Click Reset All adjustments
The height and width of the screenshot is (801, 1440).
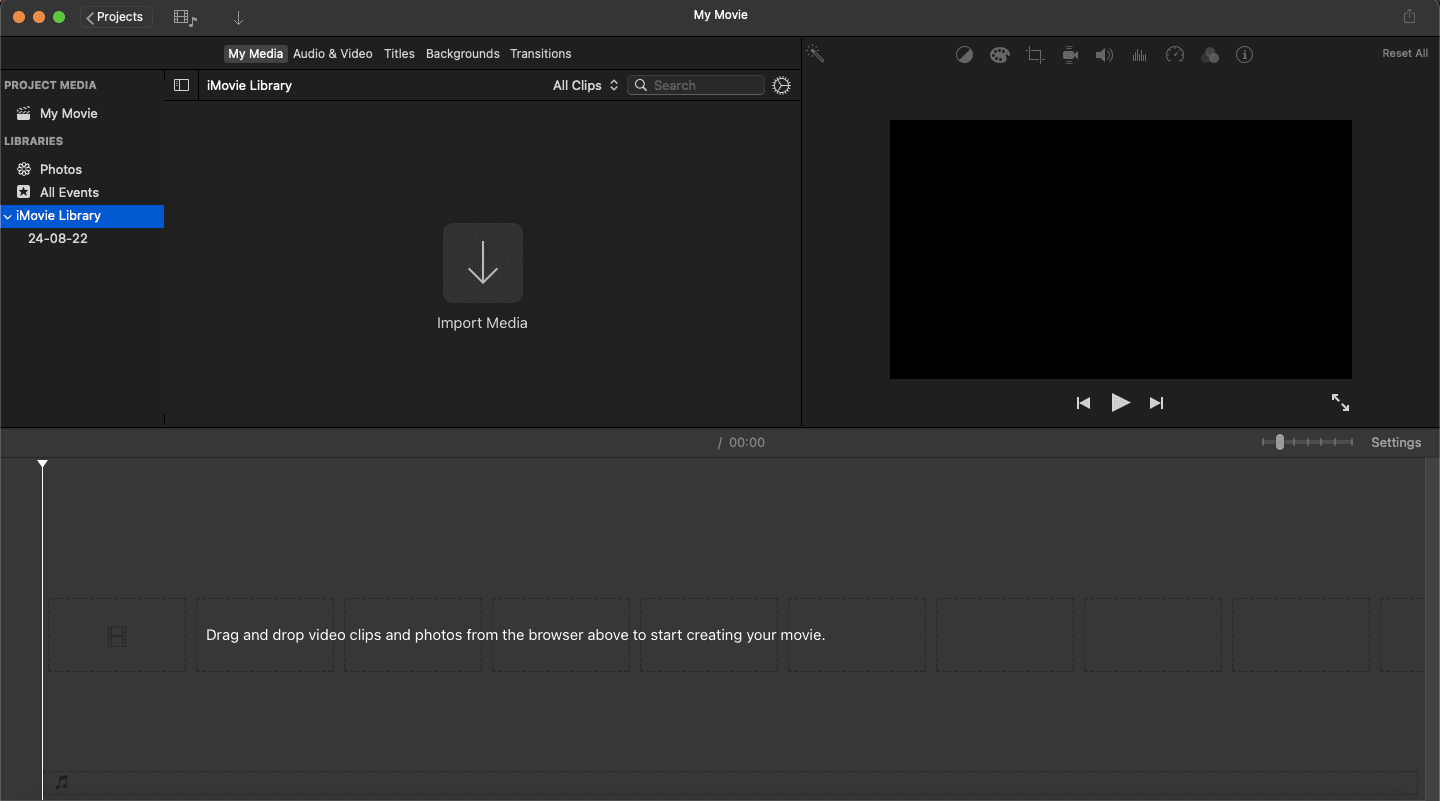[1405, 54]
